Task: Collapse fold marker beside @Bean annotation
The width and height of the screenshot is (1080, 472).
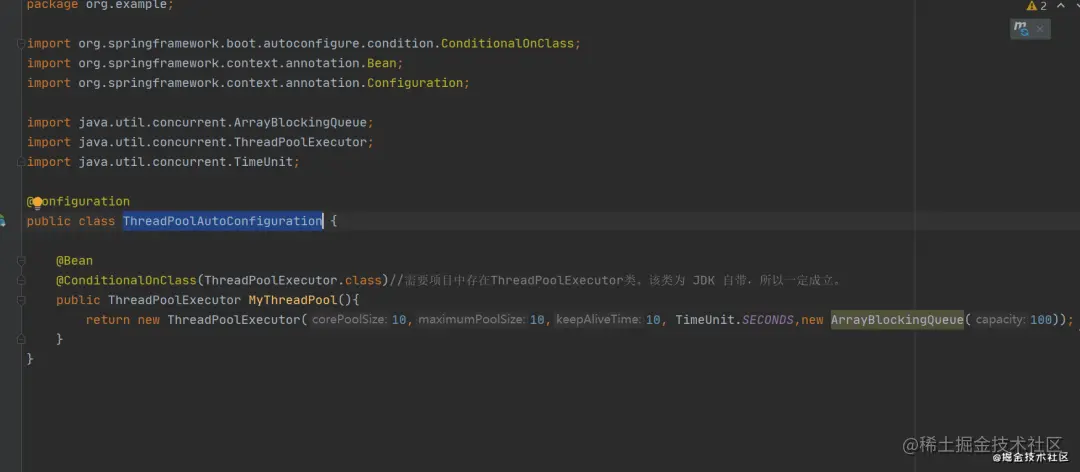Action: (21, 261)
